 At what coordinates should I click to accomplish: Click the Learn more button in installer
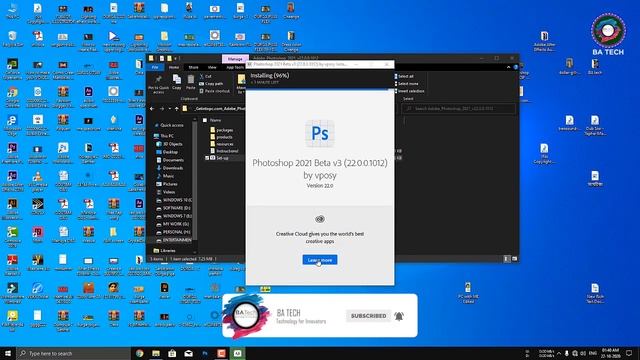[320, 260]
